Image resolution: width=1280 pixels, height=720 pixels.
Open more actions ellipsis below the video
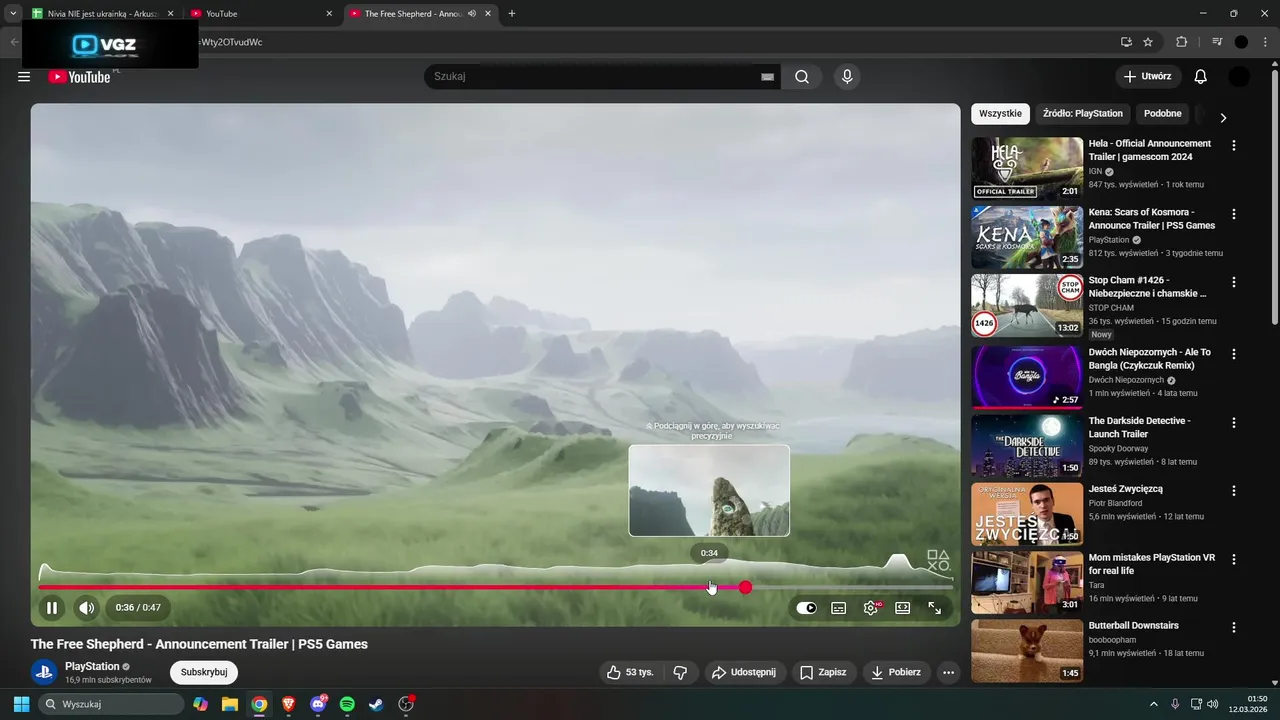pos(949,672)
